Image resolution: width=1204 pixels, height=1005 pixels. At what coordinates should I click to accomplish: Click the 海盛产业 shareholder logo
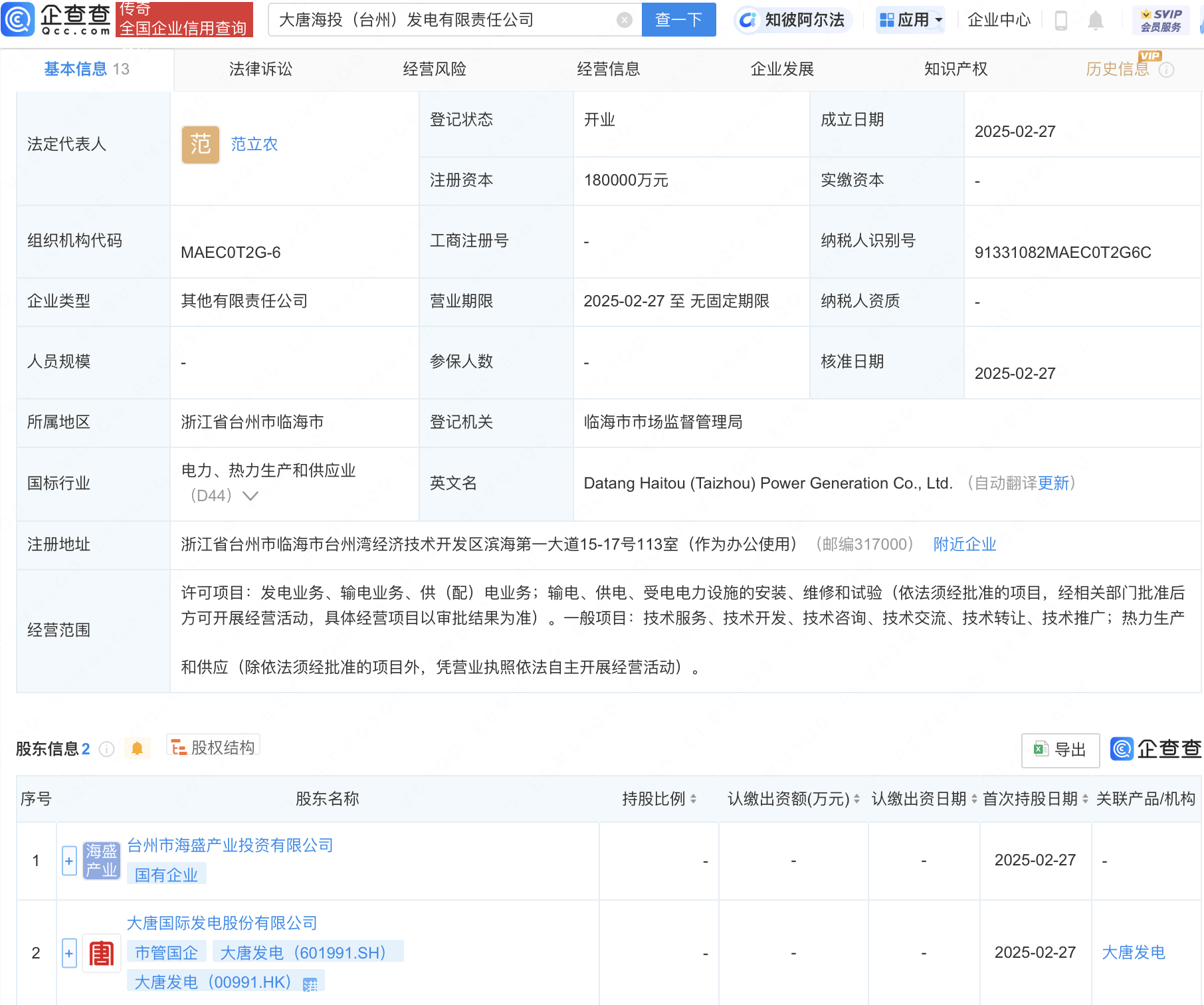point(102,860)
